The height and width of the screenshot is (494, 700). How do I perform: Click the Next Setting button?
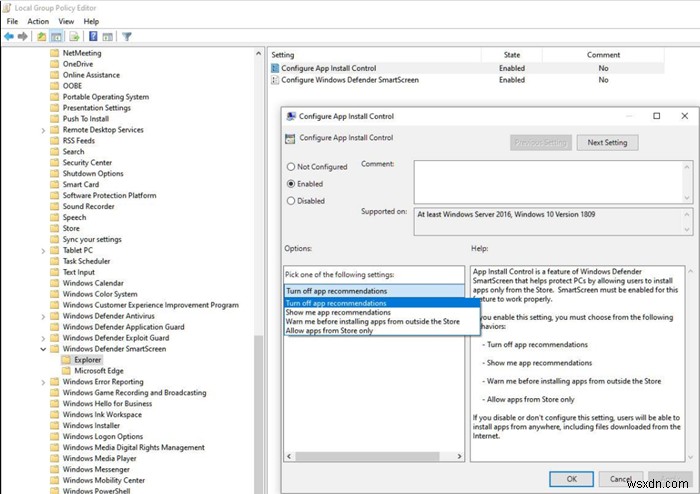pos(607,142)
